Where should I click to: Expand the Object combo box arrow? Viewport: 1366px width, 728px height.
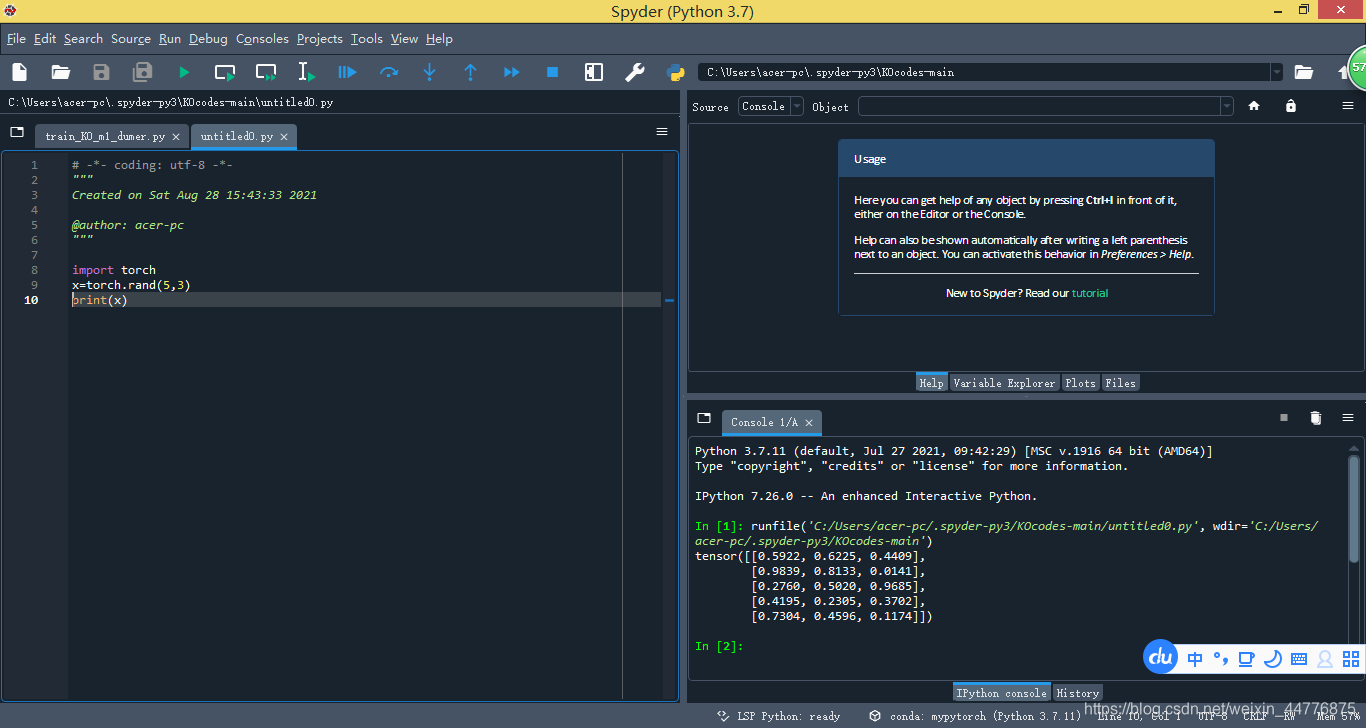coord(1226,106)
